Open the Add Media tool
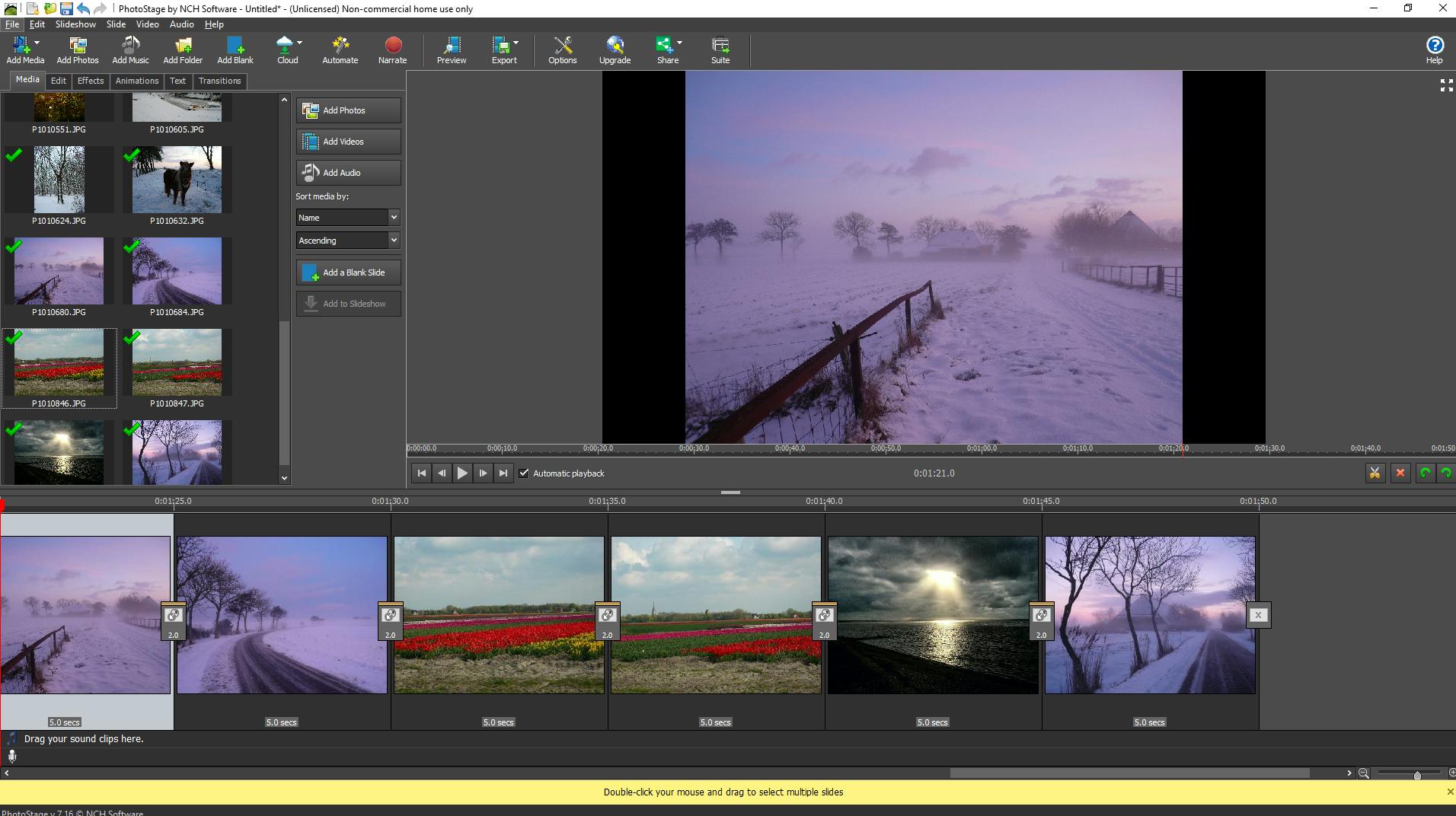The image size is (1456, 816). tap(24, 49)
